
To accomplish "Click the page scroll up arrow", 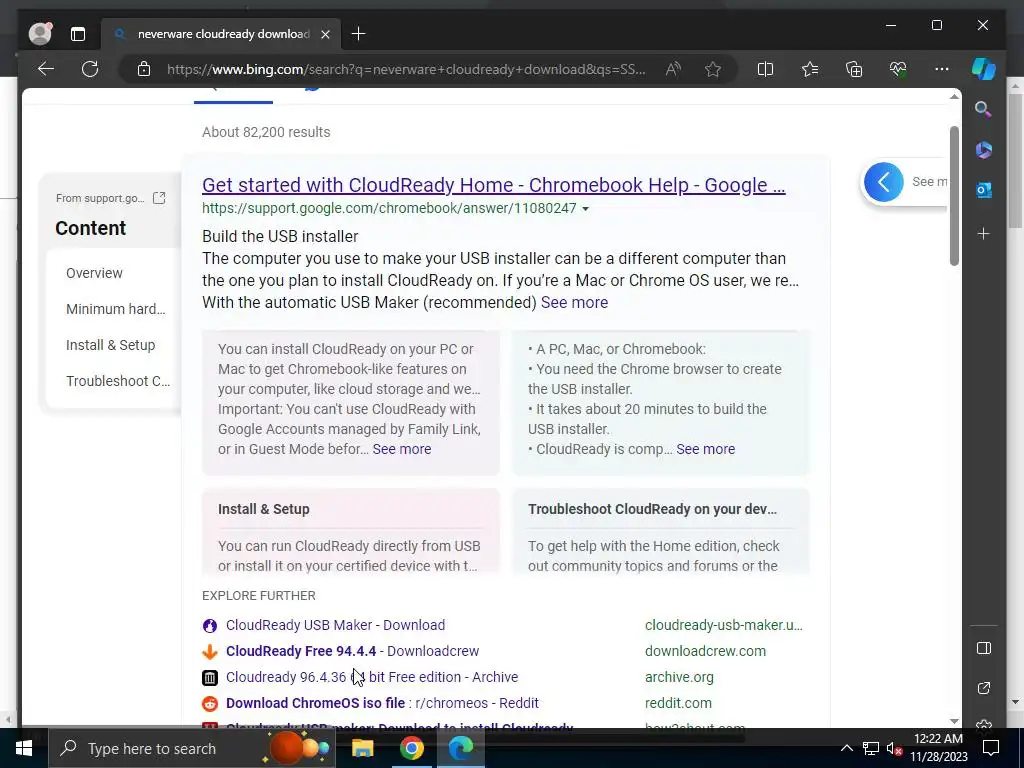I will [954, 97].
